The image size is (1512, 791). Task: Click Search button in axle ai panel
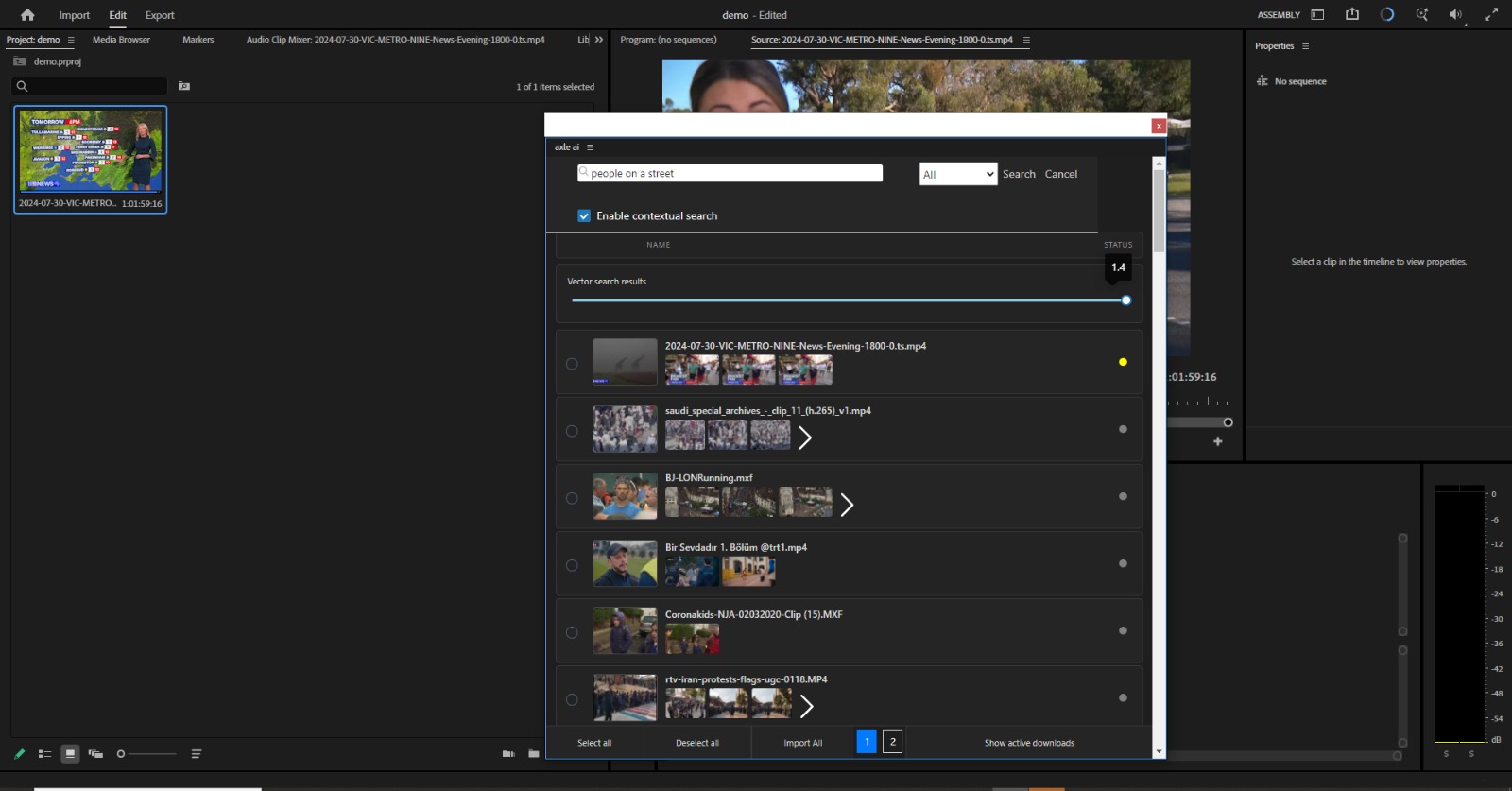pos(1019,174)
